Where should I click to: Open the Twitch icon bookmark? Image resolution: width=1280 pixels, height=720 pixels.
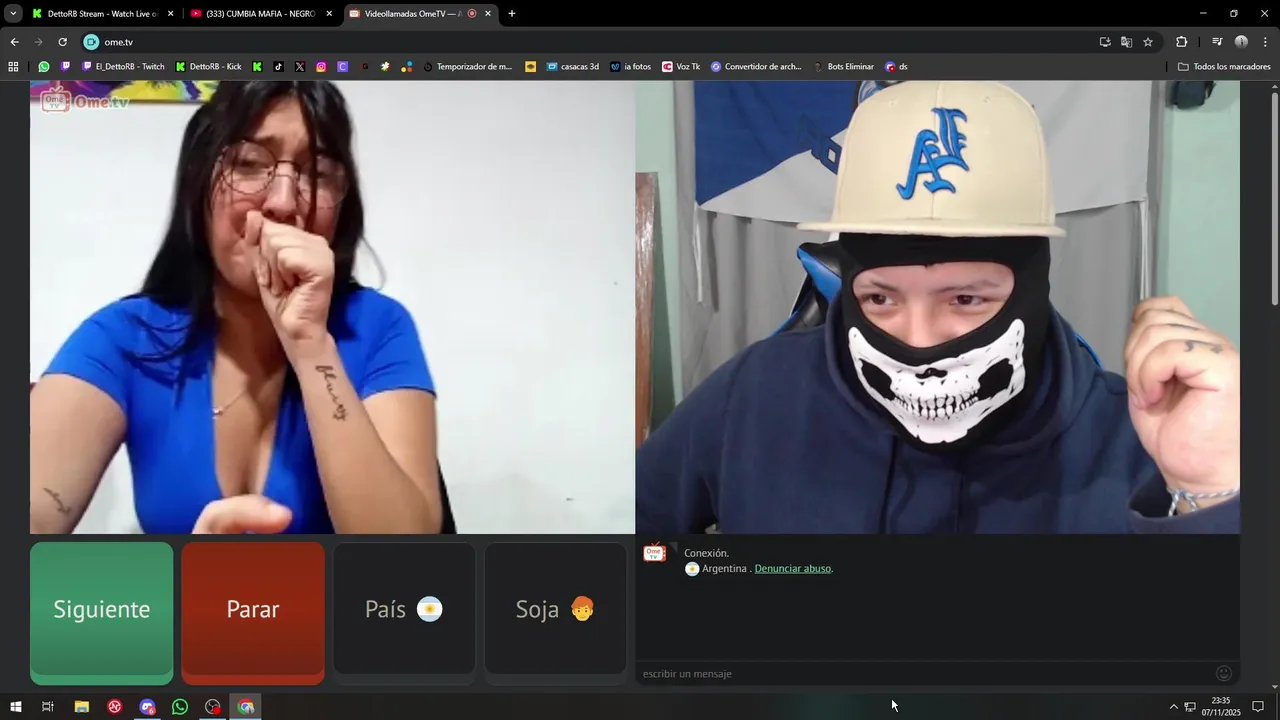tap(66, 67)
